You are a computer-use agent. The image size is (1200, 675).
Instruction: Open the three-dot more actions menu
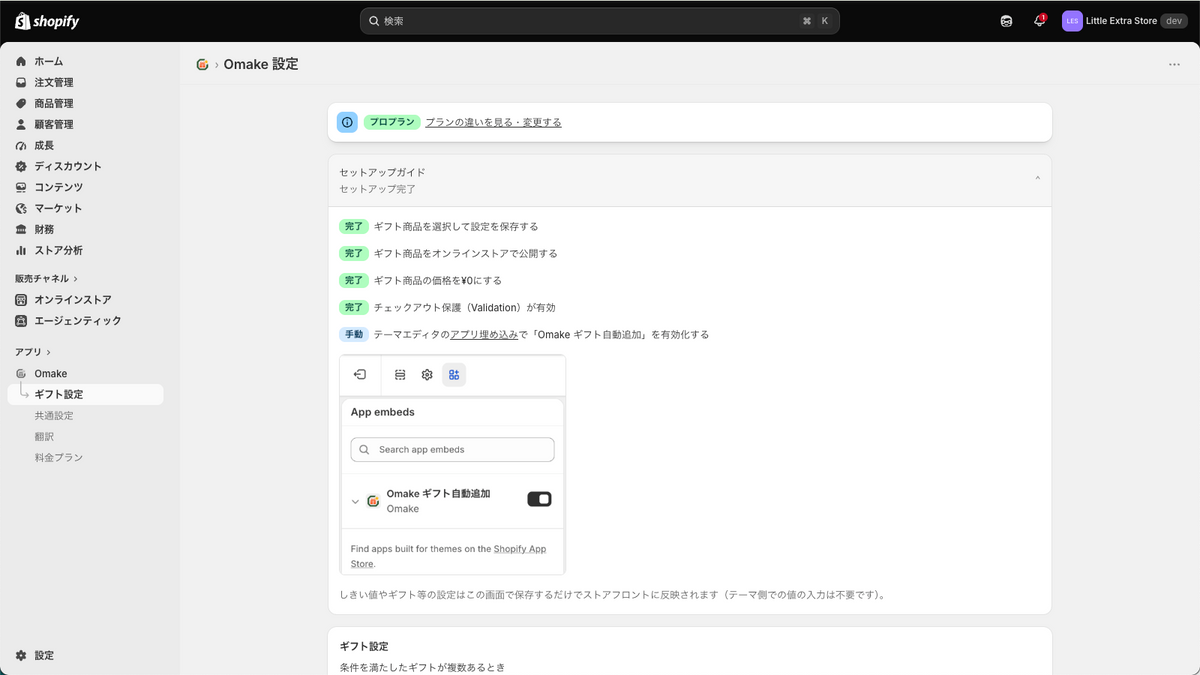coord(1174,64)
